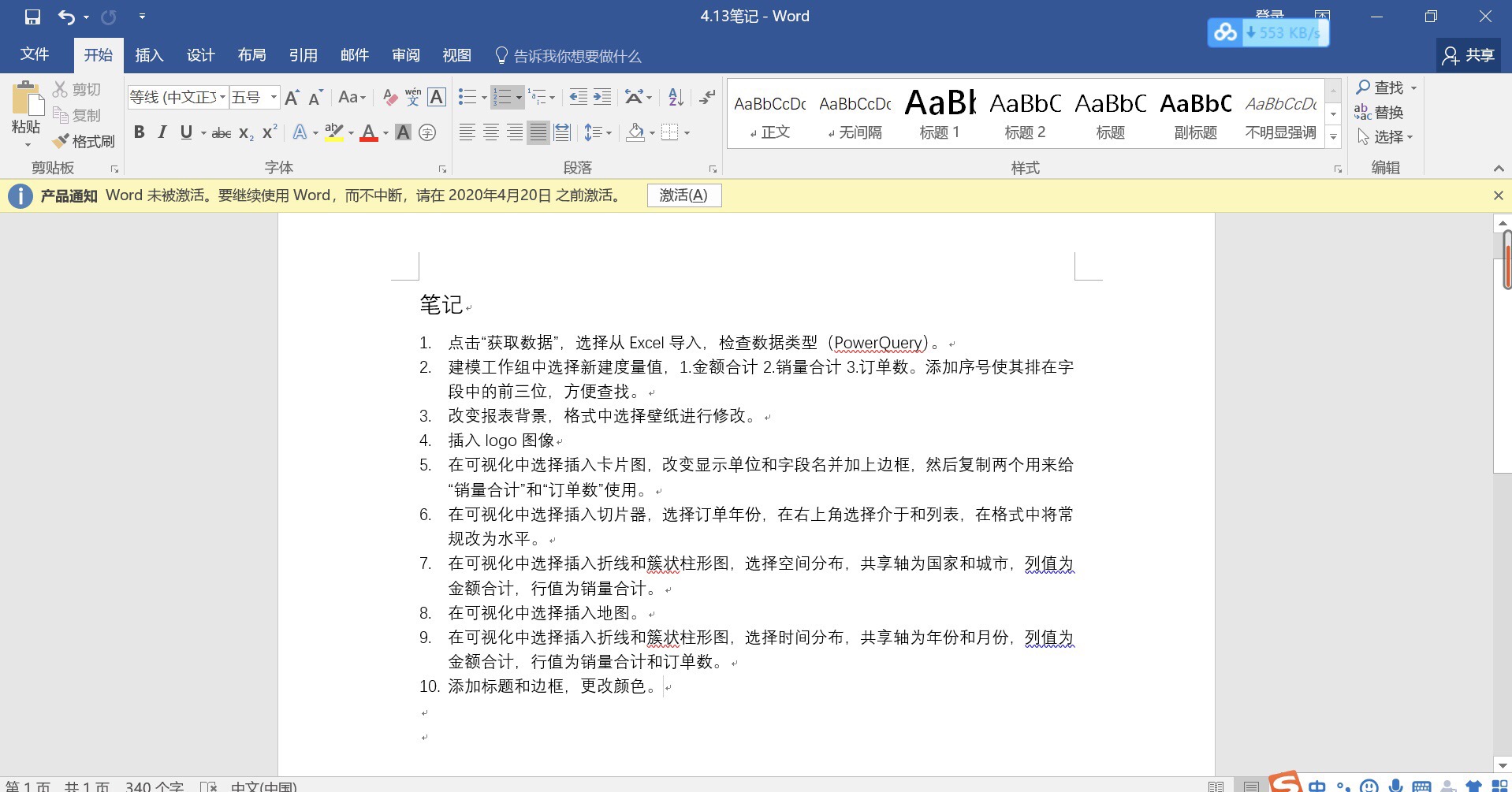This screenshot has width=1512, height=792.
Task: Expand the bullet list dropdown arrow
Action: coord(484,98)
